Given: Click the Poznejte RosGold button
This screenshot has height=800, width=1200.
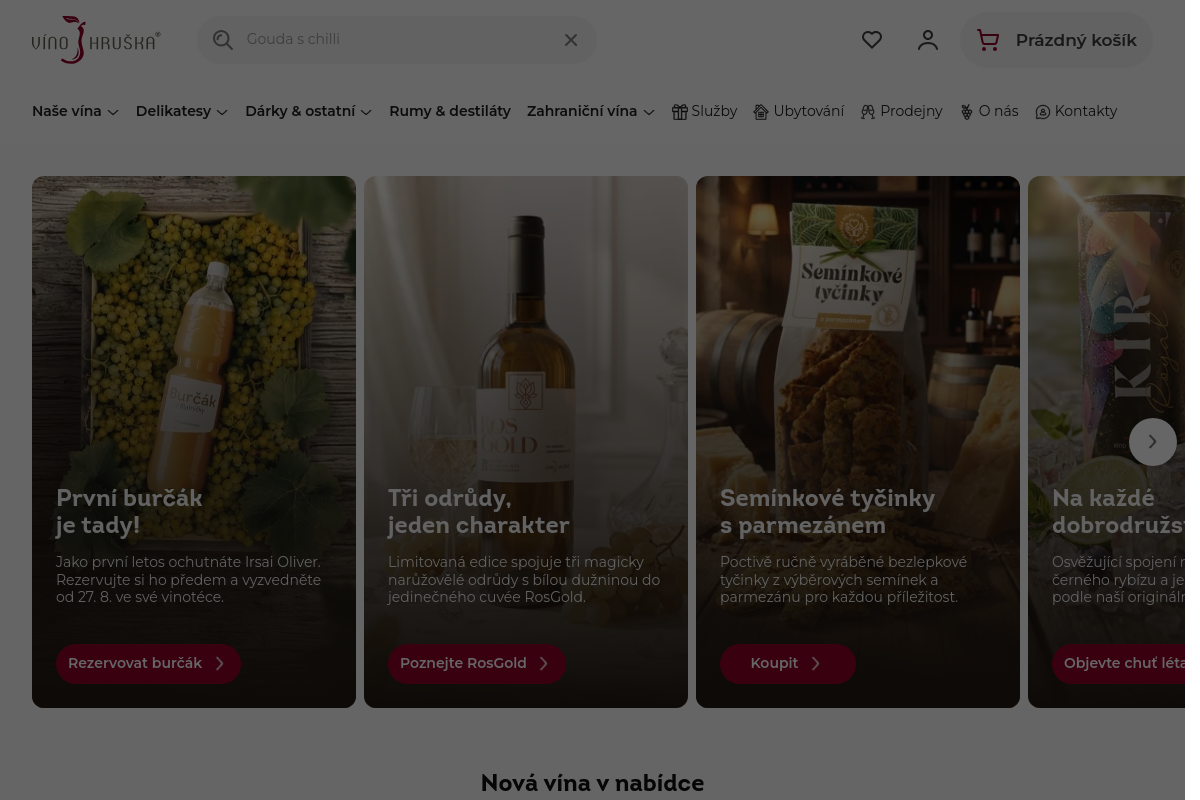Looking at the screenshot, I should (x=477, y=664).
